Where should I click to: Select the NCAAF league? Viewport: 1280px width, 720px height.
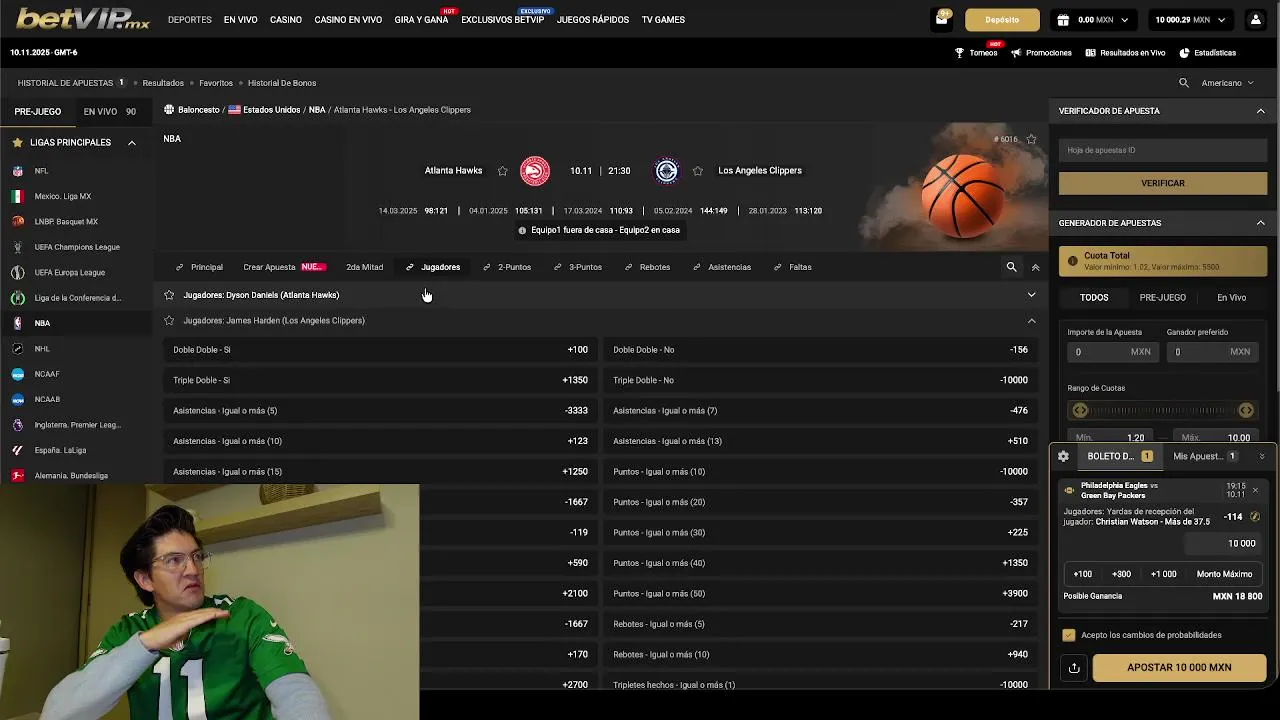coord(47,374)
